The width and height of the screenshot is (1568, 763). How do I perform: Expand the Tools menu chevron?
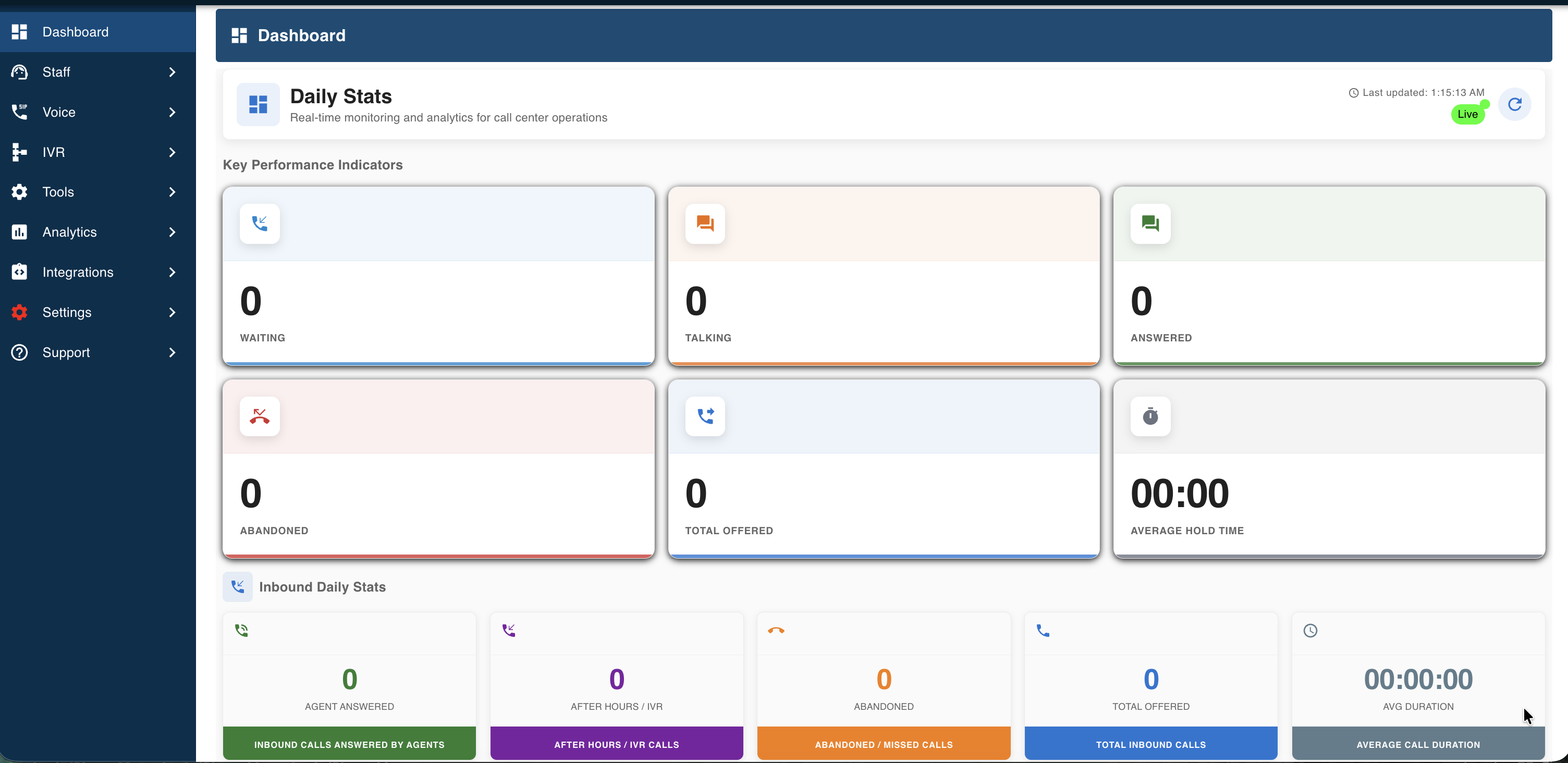tap(172, 192)
